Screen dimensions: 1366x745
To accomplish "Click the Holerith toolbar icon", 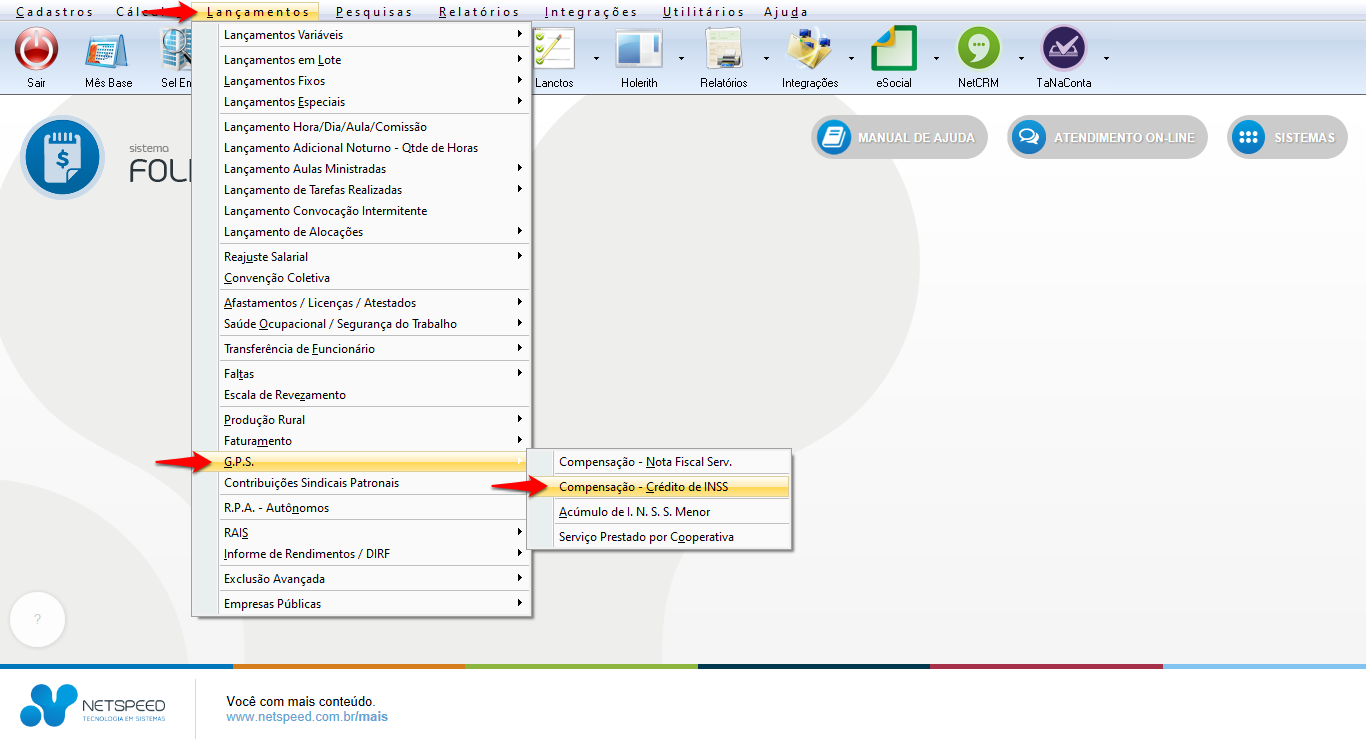I will click(639, 49).
